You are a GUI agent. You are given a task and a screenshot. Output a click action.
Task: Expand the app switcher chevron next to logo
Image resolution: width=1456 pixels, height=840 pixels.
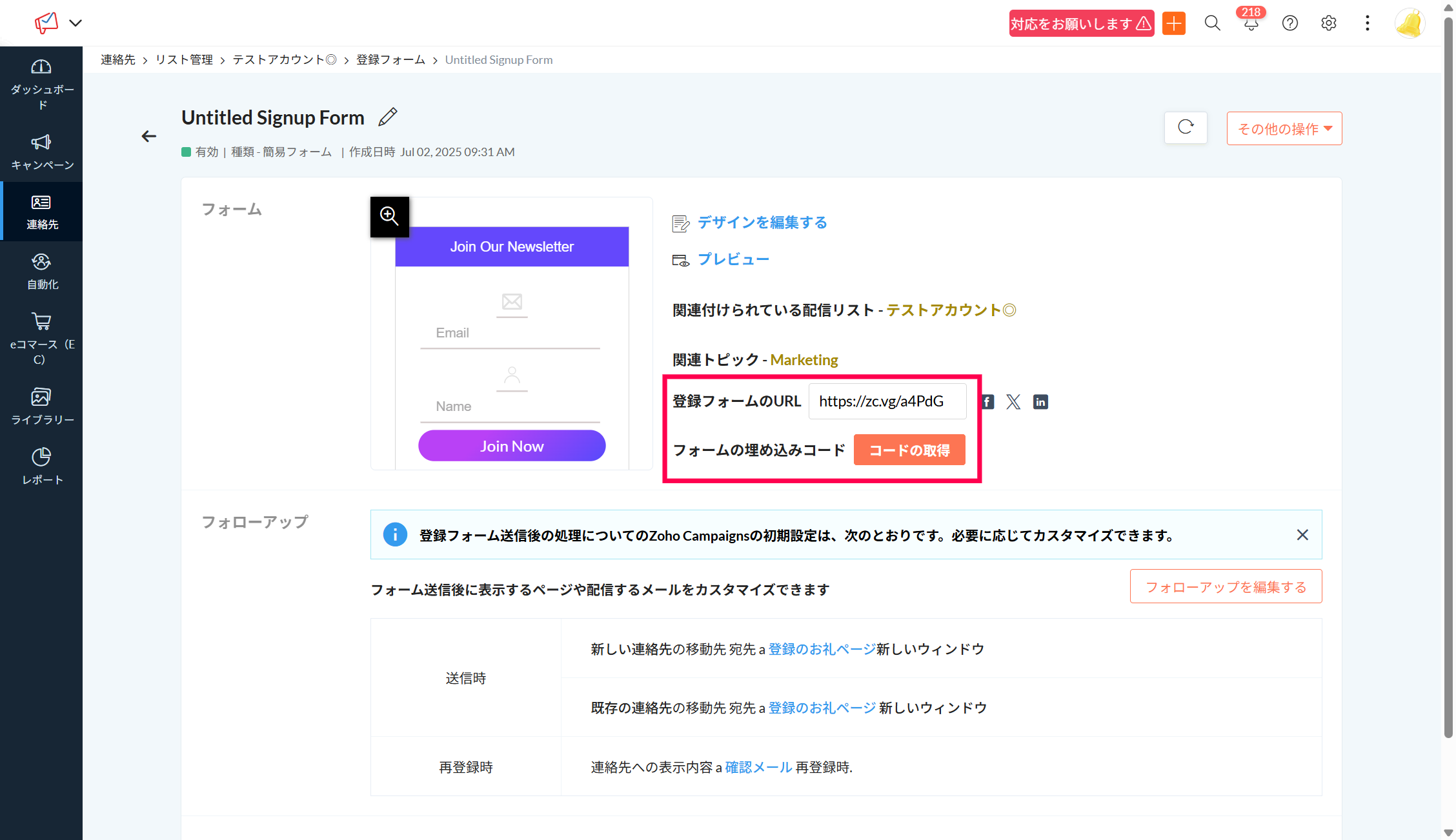[76, 23]
